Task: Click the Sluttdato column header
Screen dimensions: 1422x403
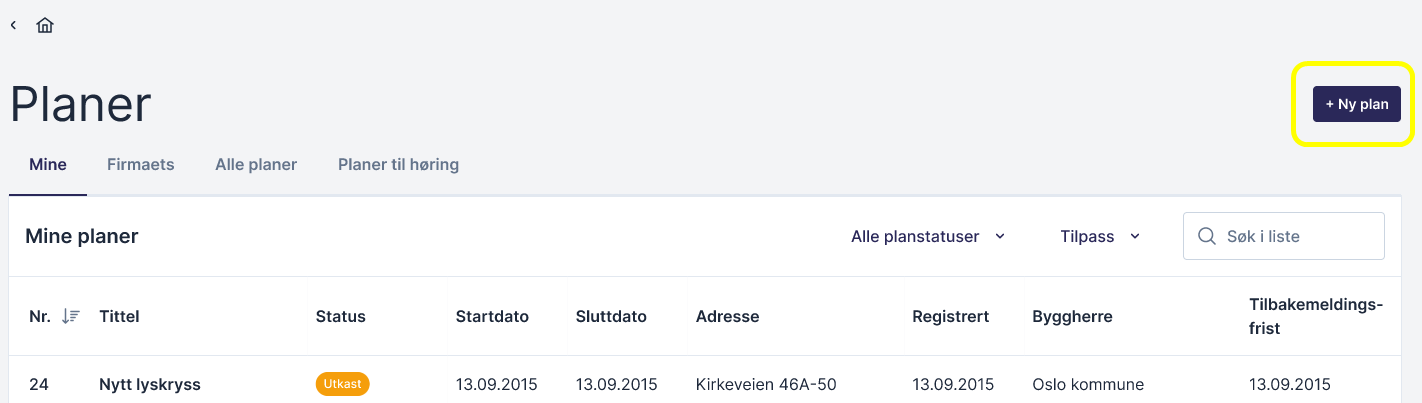Action: tap(611, 316)
